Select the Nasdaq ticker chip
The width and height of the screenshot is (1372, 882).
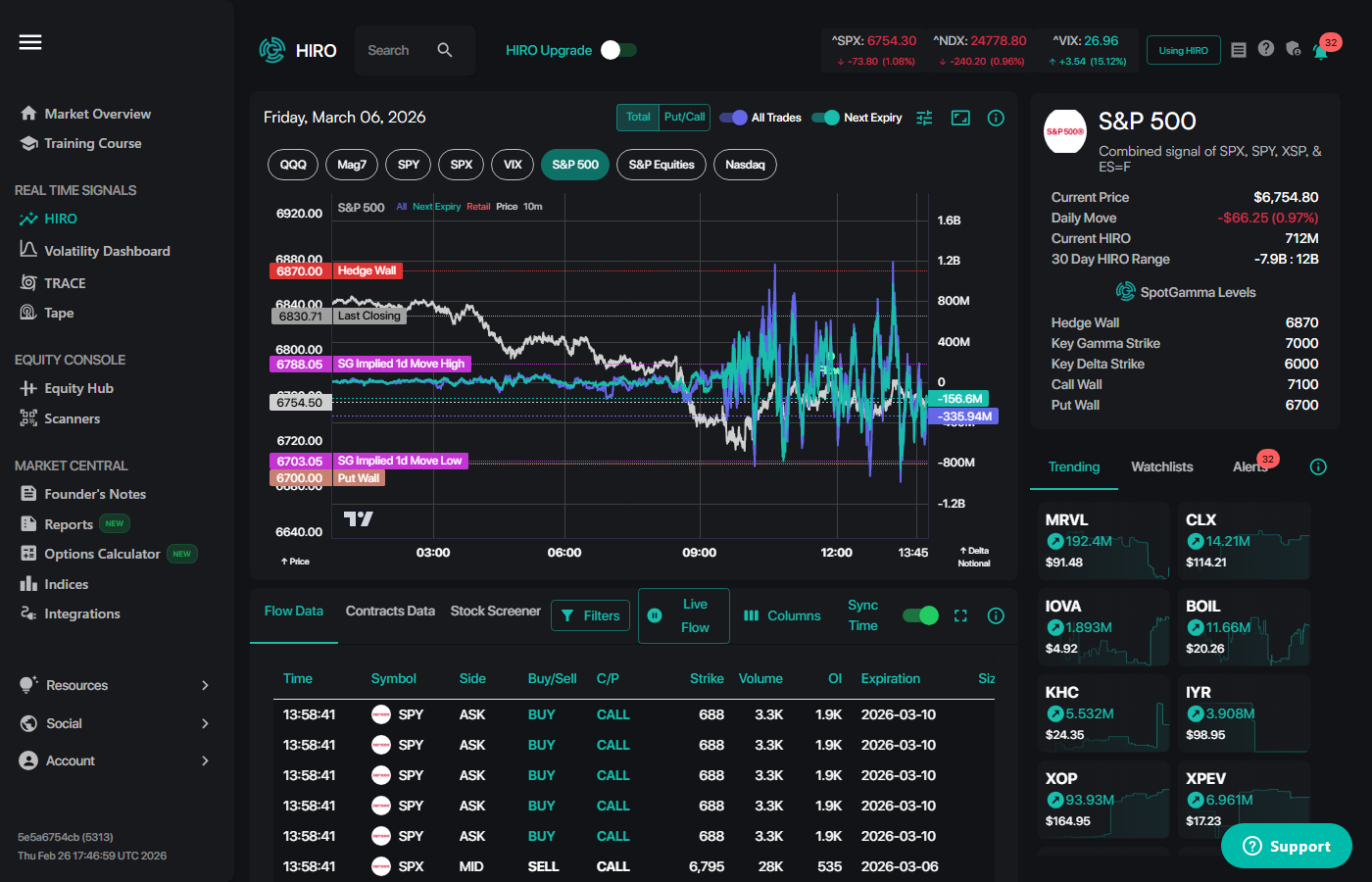[x=745, y=165]
